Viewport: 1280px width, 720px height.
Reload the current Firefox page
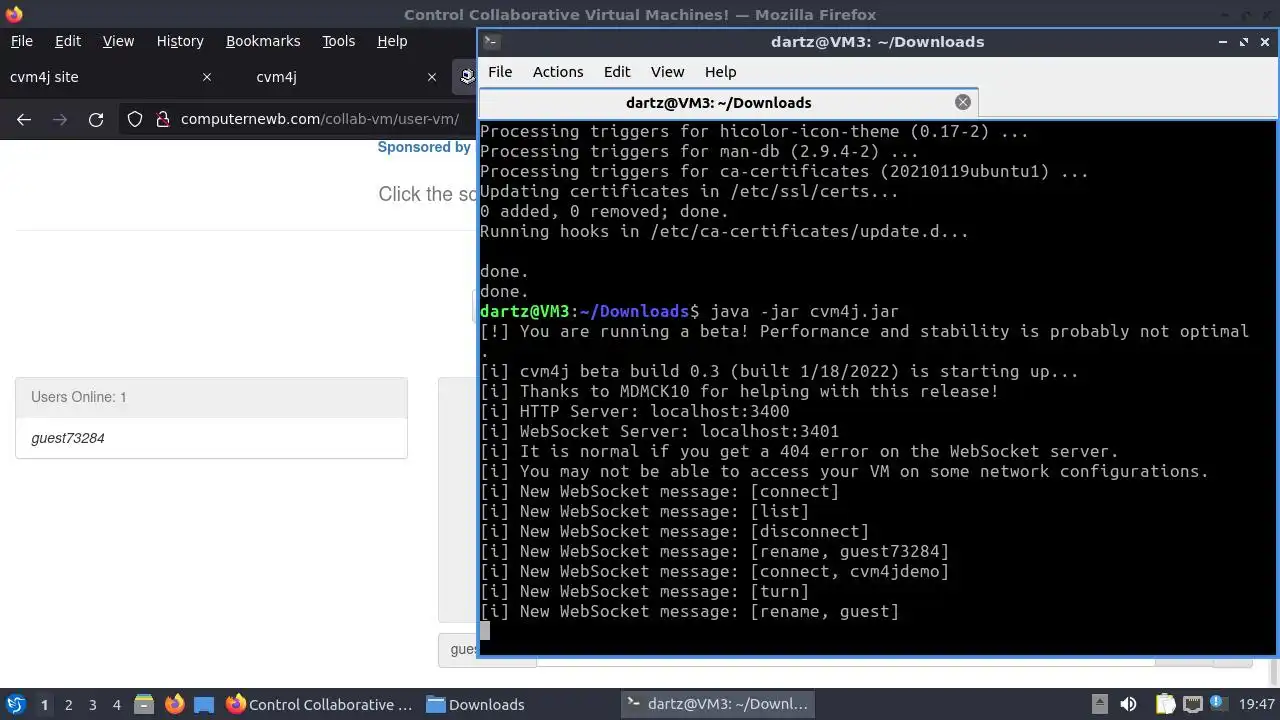(x=96, y=119)
